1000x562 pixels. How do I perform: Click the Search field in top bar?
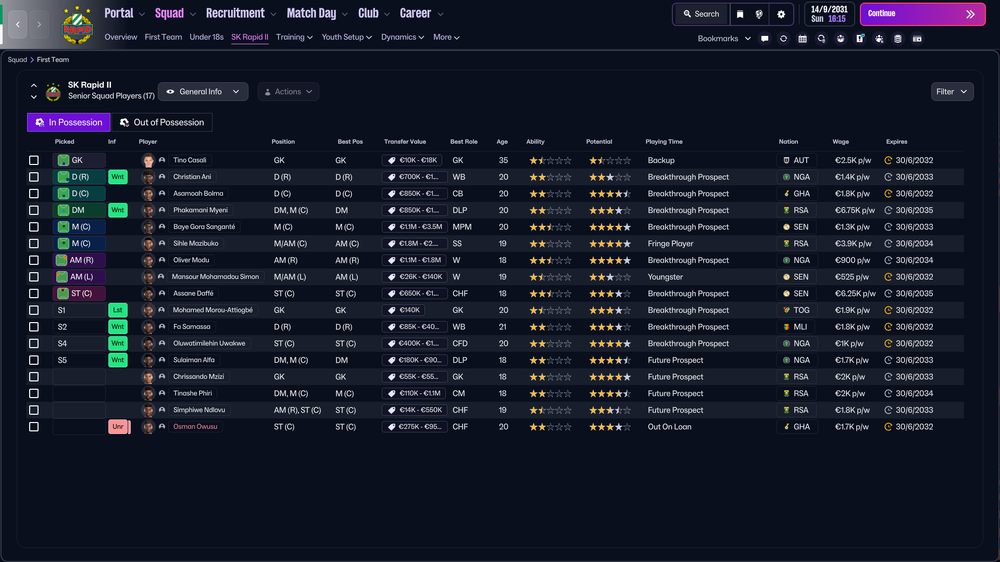[x=701, y=14]
